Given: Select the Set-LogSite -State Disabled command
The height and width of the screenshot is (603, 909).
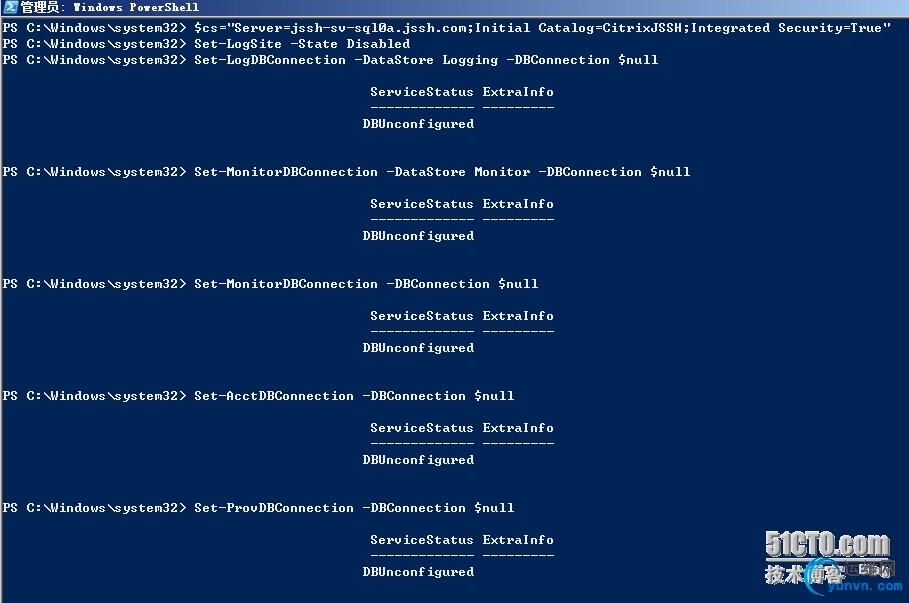Looking at the screenshot, I should pos(302,44).
